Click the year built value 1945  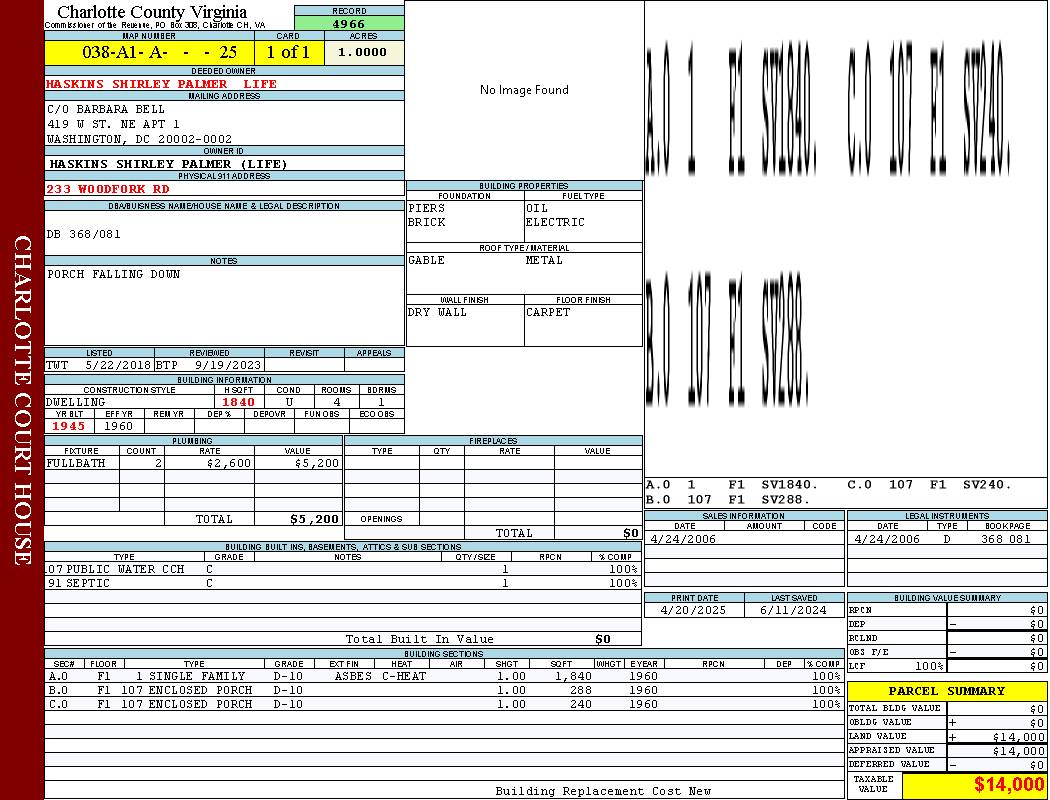(69, 426)
